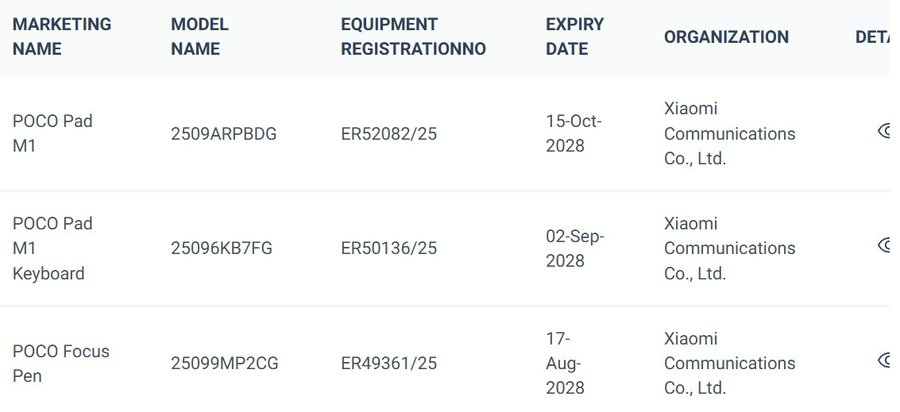Click the Equipment RegistrationNo column header
Image resolution: width=900 pixels, height=412 pixels.
point(413,36)
